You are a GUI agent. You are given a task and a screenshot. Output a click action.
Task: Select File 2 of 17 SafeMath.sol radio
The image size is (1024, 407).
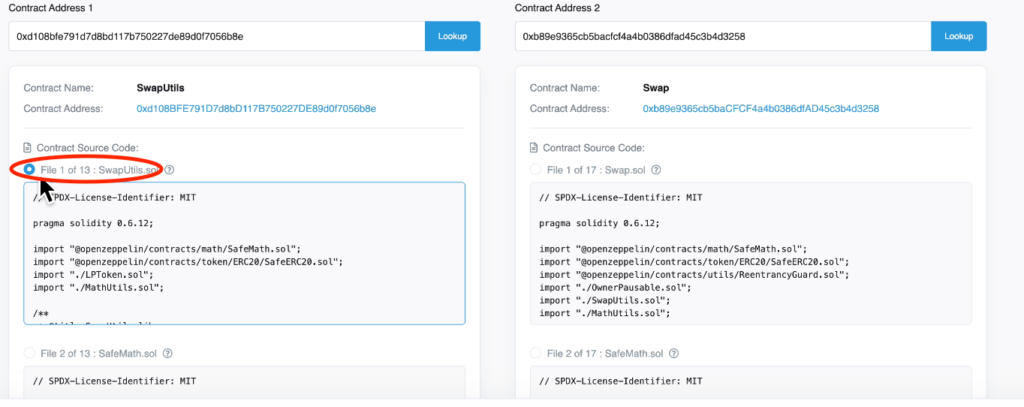click(x=536, y=353)
